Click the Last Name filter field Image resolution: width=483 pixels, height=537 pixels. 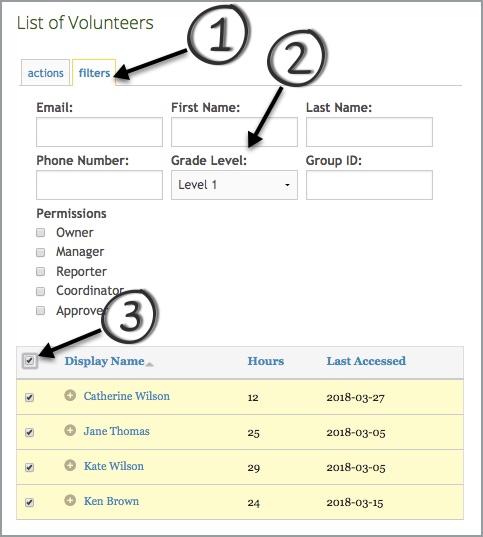[369, 132]
